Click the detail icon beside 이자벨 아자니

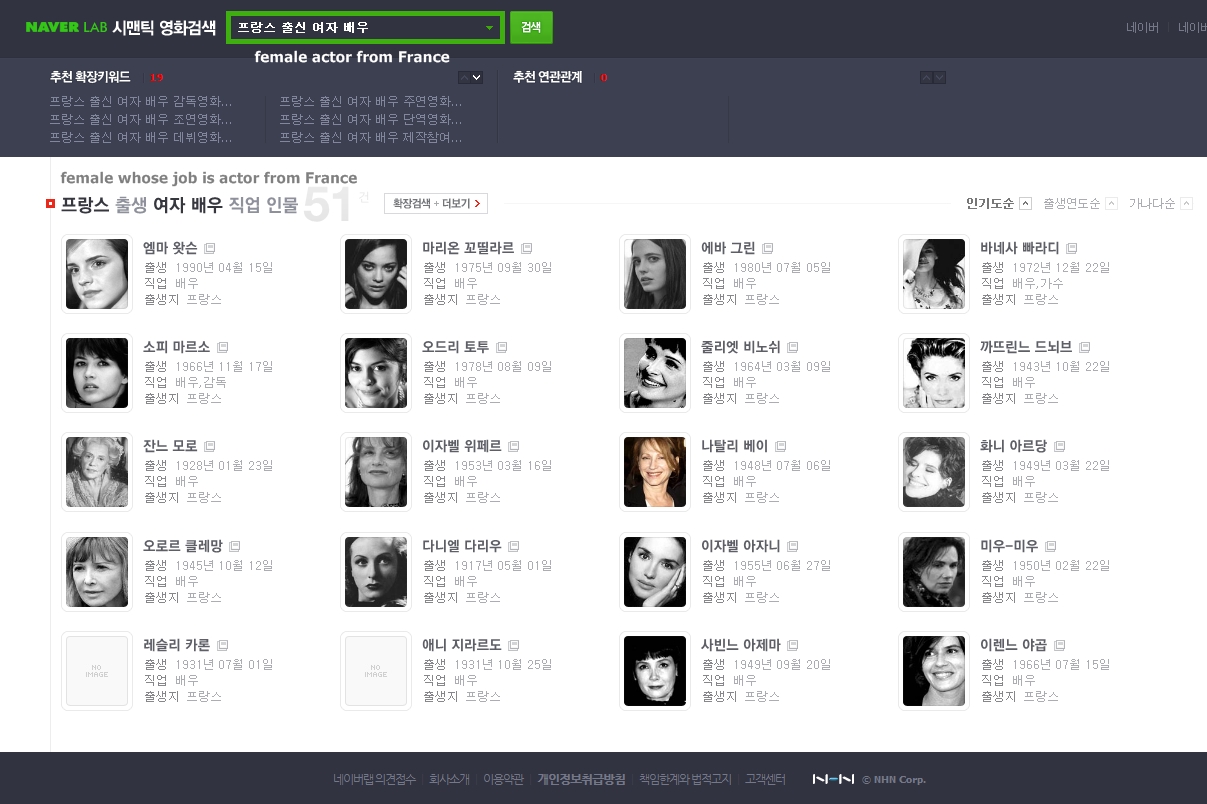pos(792,546)
